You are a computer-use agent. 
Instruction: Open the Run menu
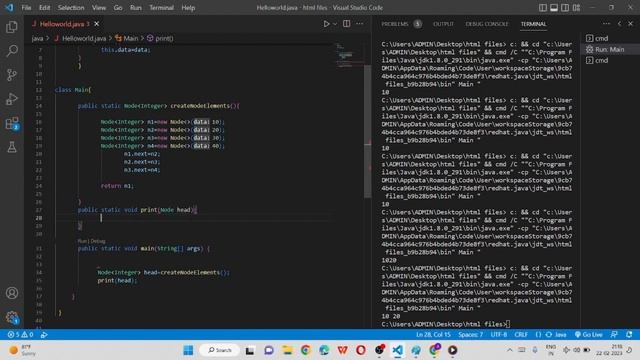point(136,8)
